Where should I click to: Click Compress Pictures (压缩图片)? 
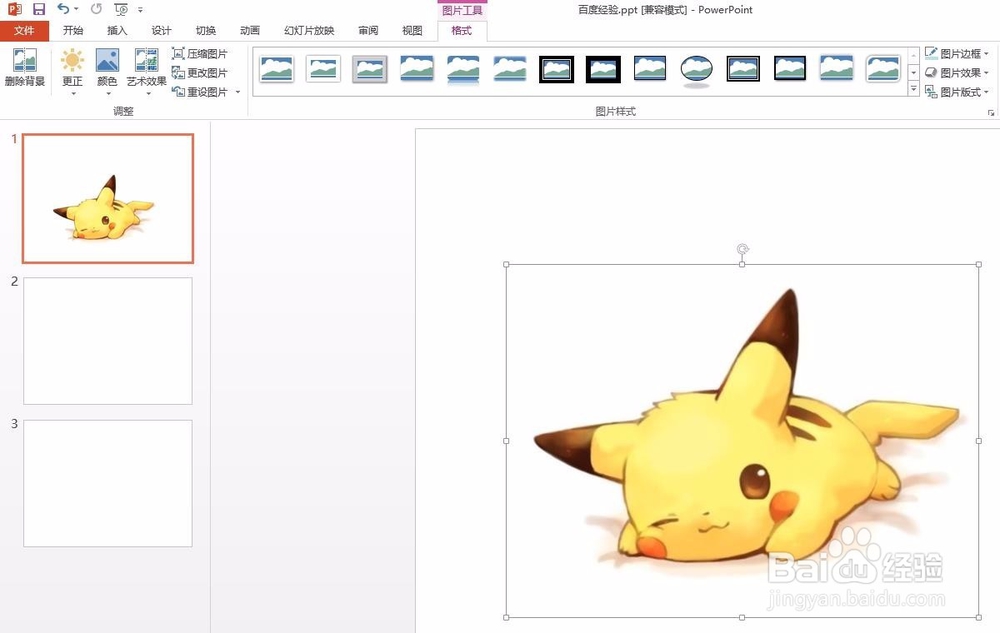pyautogui.click(x=200, y=54)
